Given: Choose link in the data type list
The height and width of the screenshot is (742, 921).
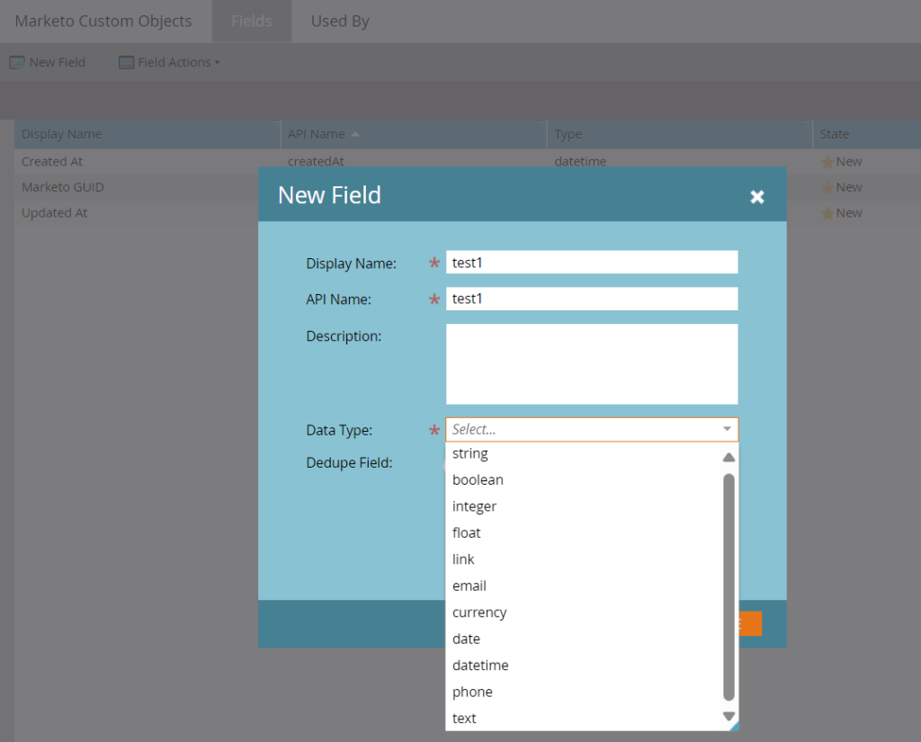Looking at the screenshot, I should click(x=463, y=560).
